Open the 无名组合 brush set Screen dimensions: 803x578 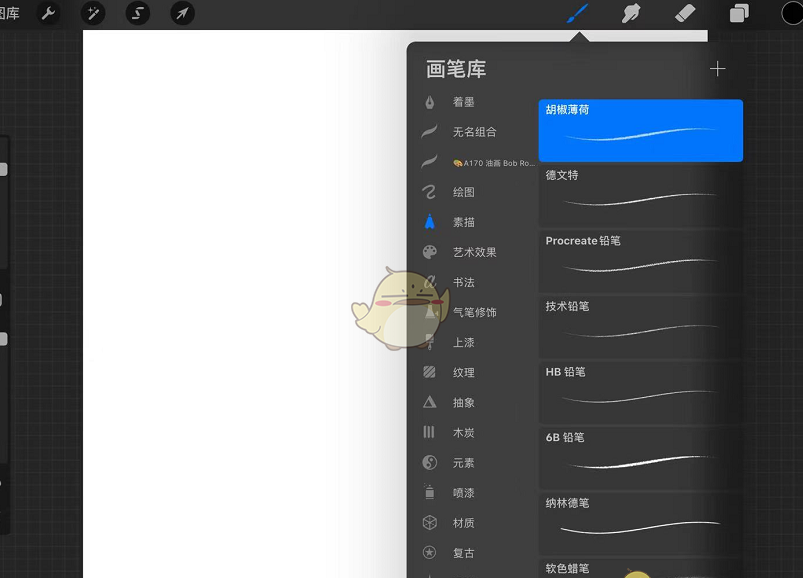click(x=474, y=132)
